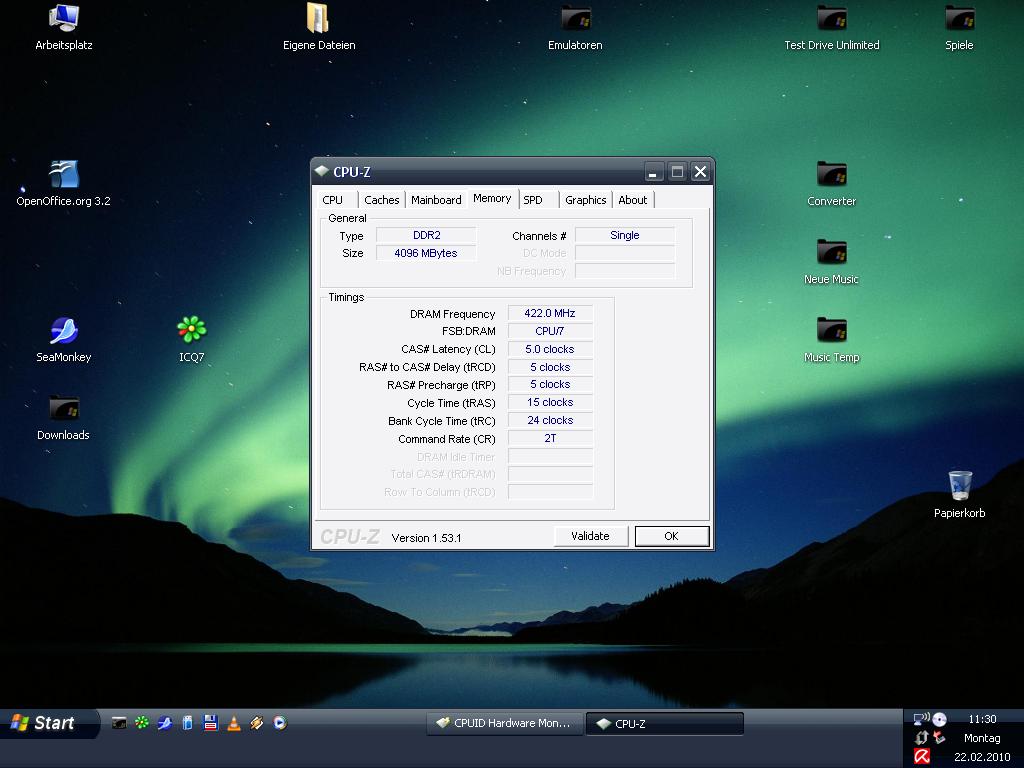Click the Avira umbrella tray icon

point(921,757)
